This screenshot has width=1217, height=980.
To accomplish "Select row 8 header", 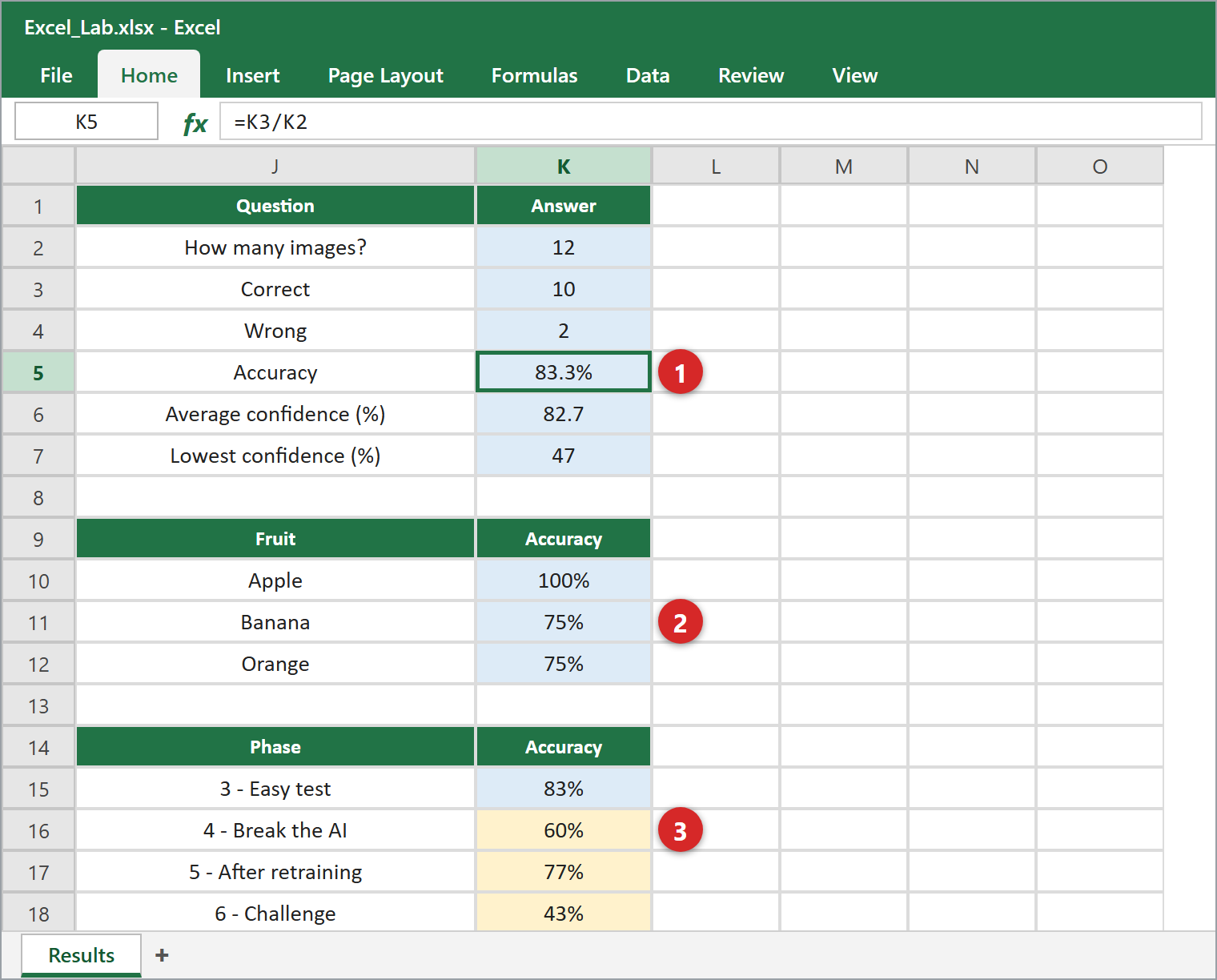I will coord(38,497).
